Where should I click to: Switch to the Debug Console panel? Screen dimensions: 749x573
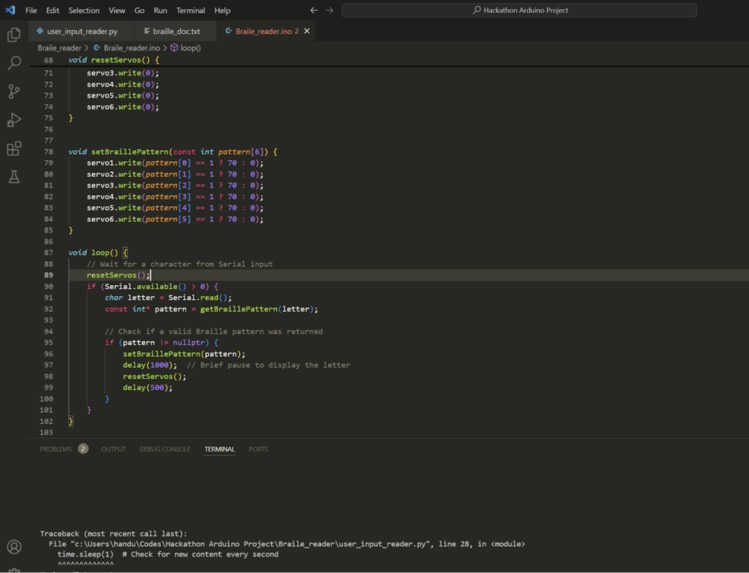pyautogui.click(x=165, y=449)
